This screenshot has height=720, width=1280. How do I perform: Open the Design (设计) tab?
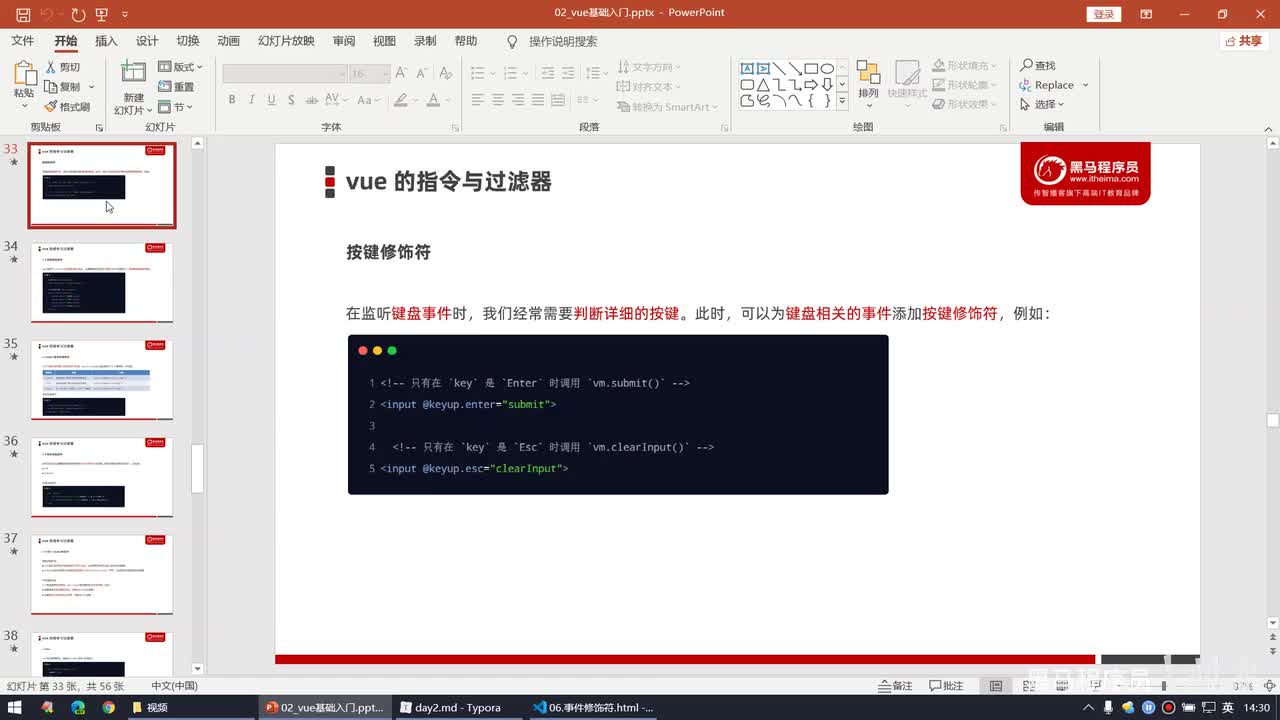(x=147, y=41)
